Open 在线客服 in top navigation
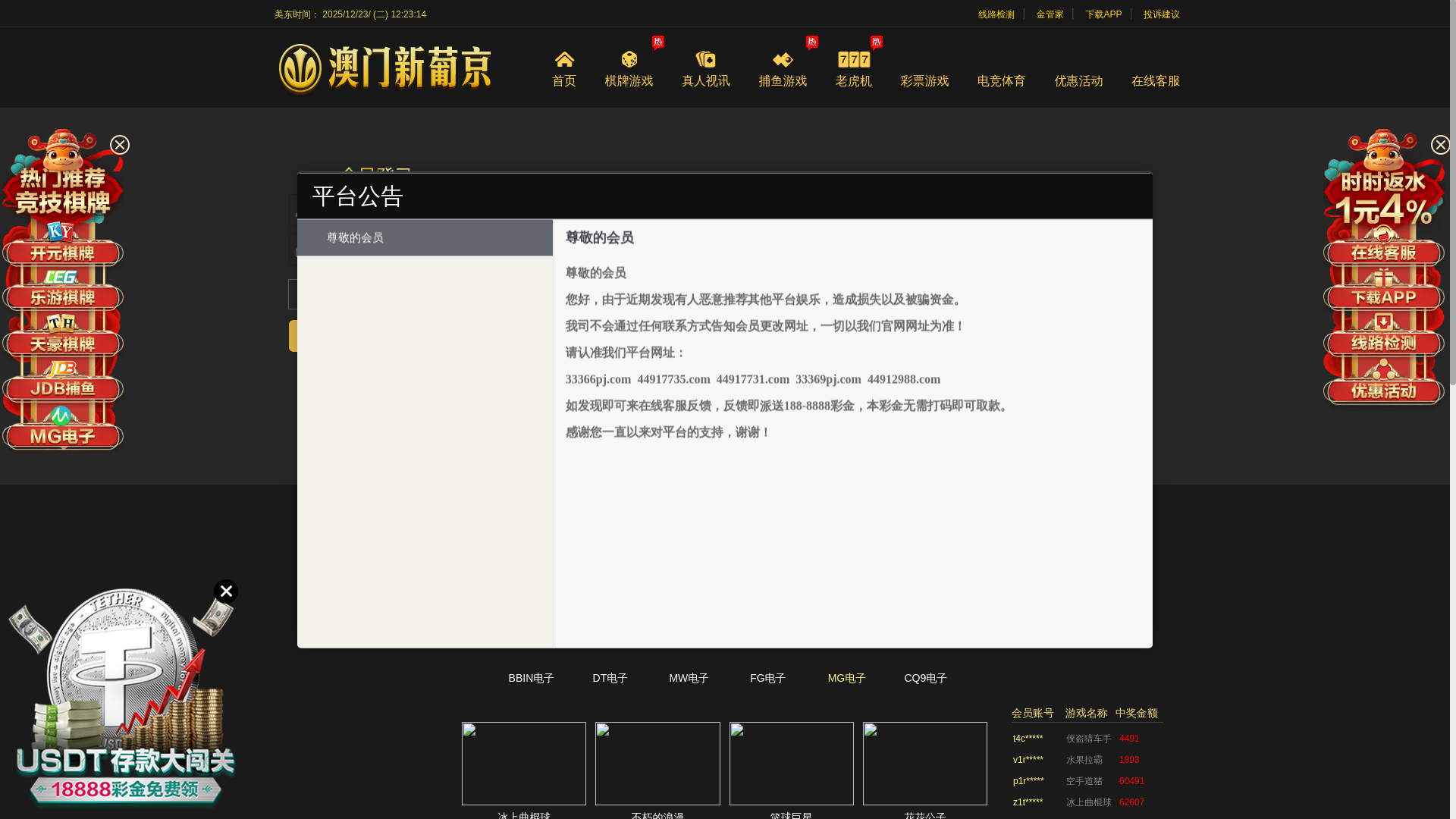This screenshot has height=819, width=1456. [1155, 80]
